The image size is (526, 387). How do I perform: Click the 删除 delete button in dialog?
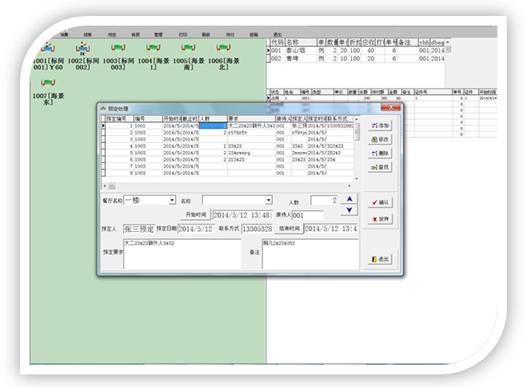click(x=380, y=153)
